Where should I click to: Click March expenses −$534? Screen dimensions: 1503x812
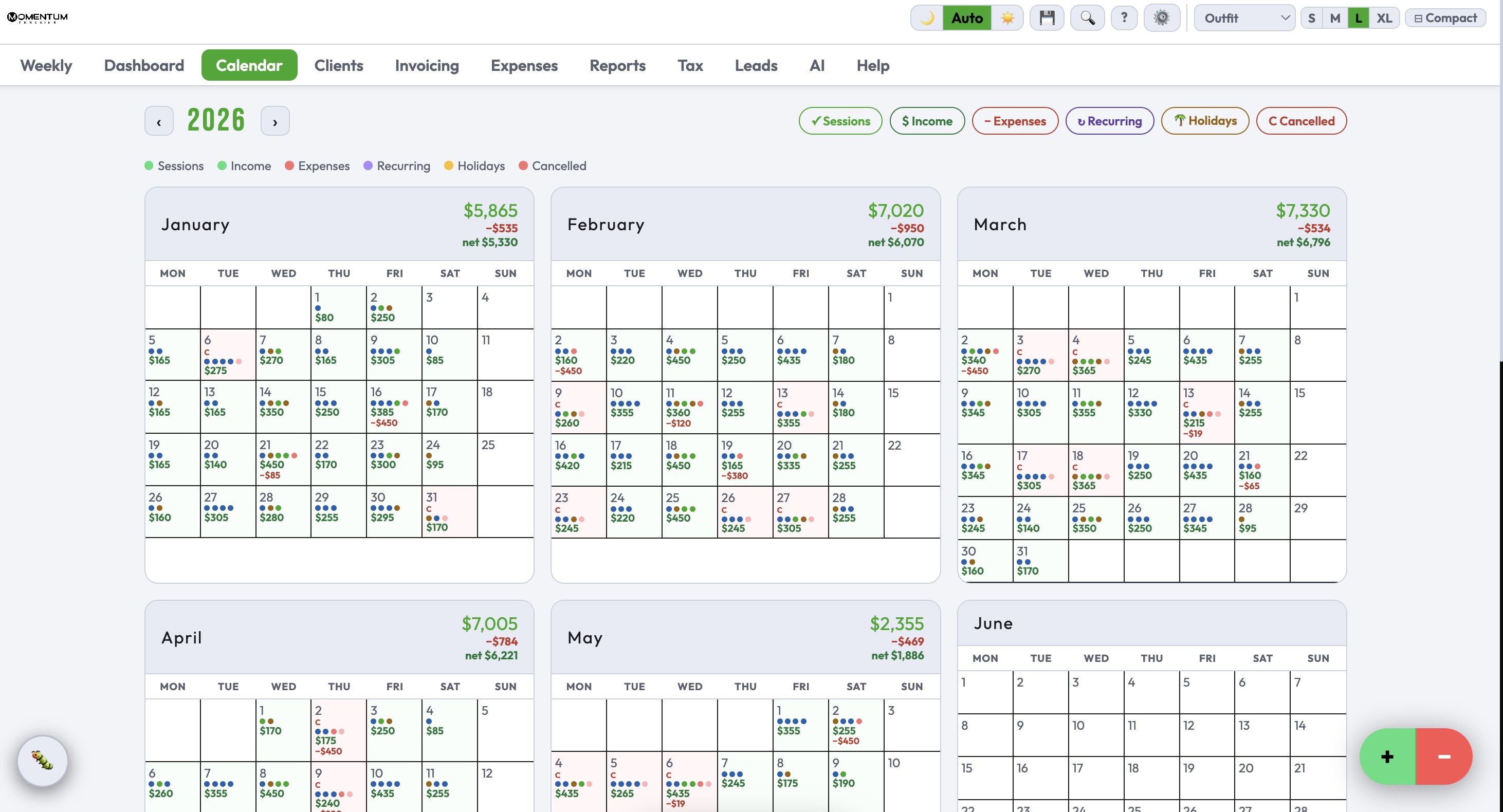[1313, 228]
